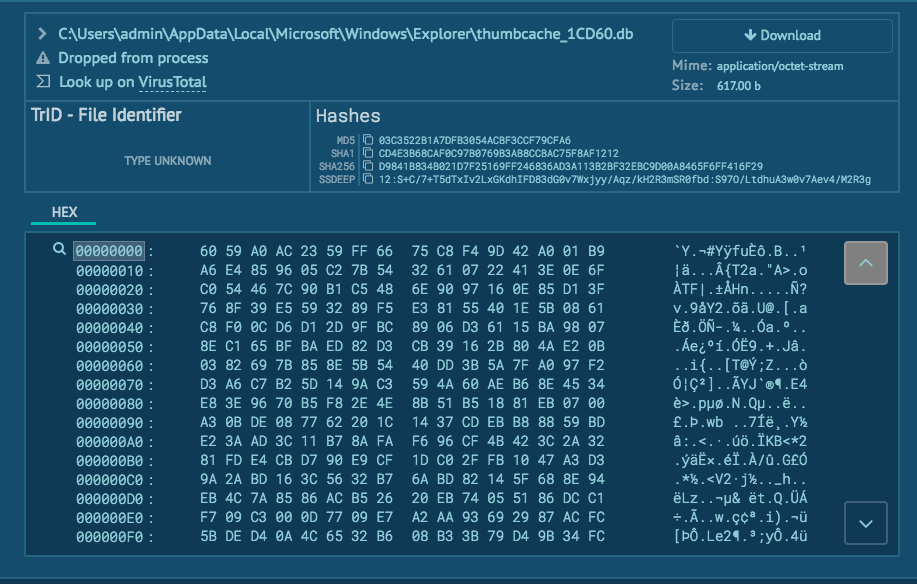
Task: Copy the SHA1 hash value
Action: (368, 153)
